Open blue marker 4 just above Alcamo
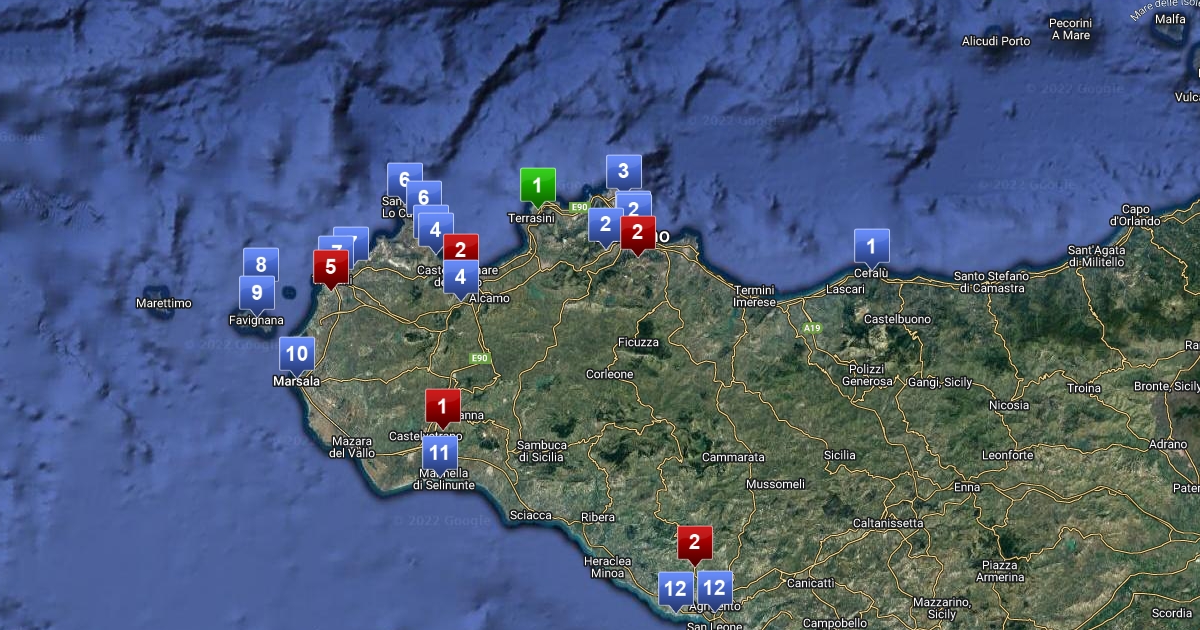Screen dimensions: 1200x630 [460, 277]
